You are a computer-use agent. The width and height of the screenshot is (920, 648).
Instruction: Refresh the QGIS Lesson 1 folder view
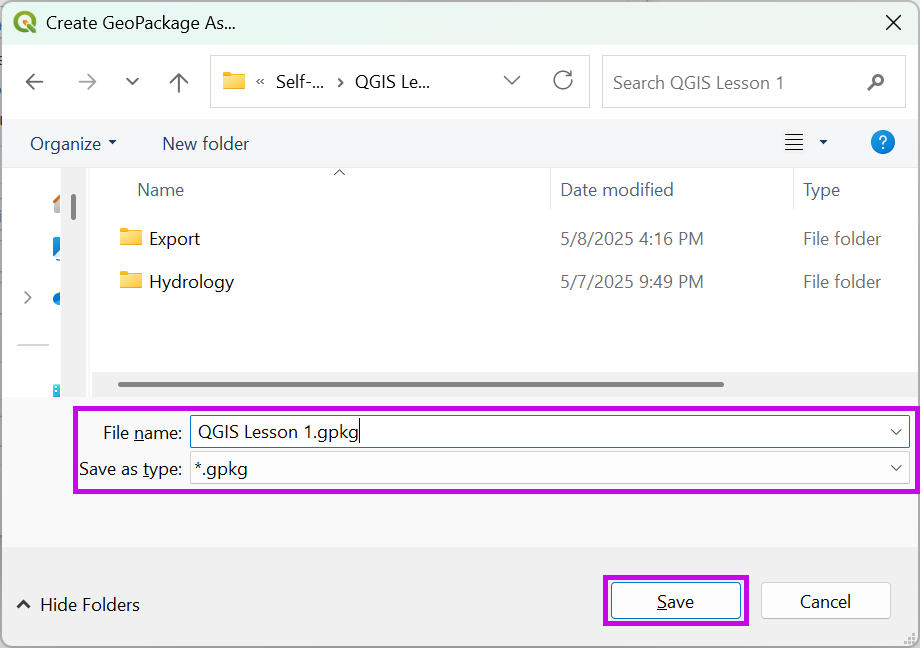pyautogui.click(x=563, y=81)
